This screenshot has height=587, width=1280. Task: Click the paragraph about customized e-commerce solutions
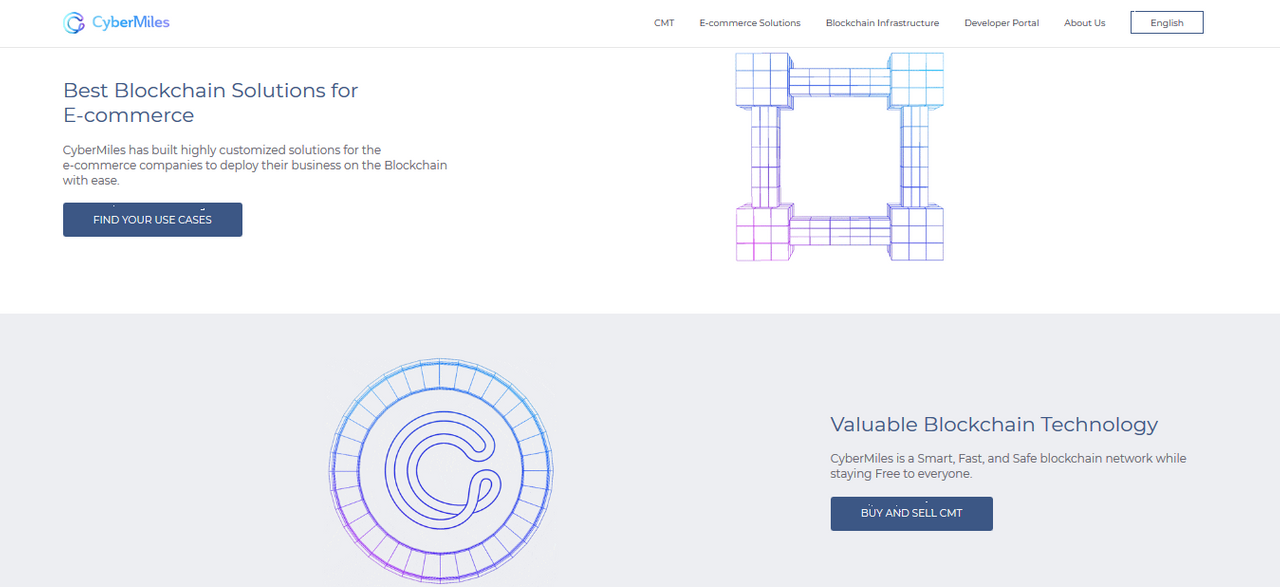point(255,165)
